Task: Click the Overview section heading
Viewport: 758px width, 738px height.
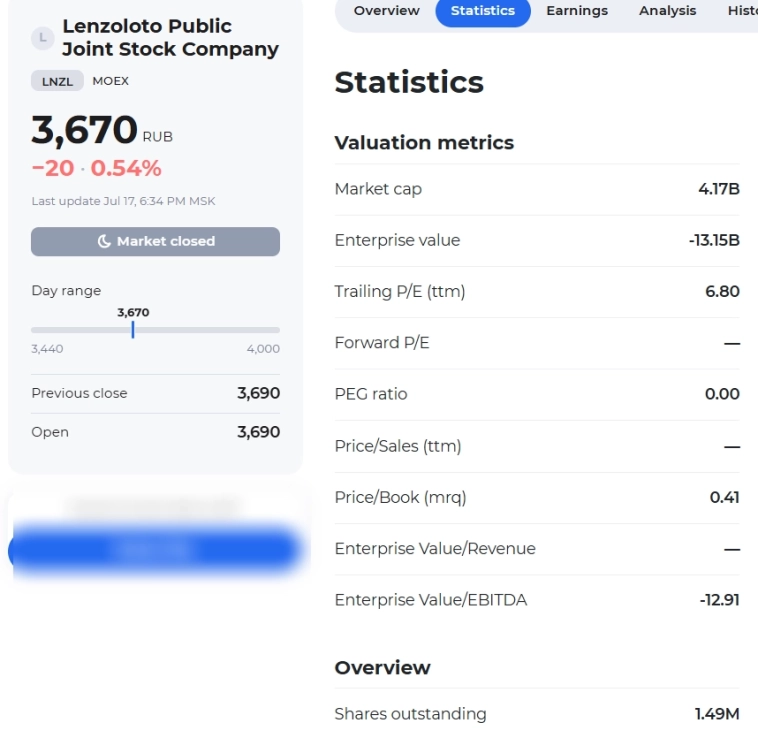Action: coord(382,667)
